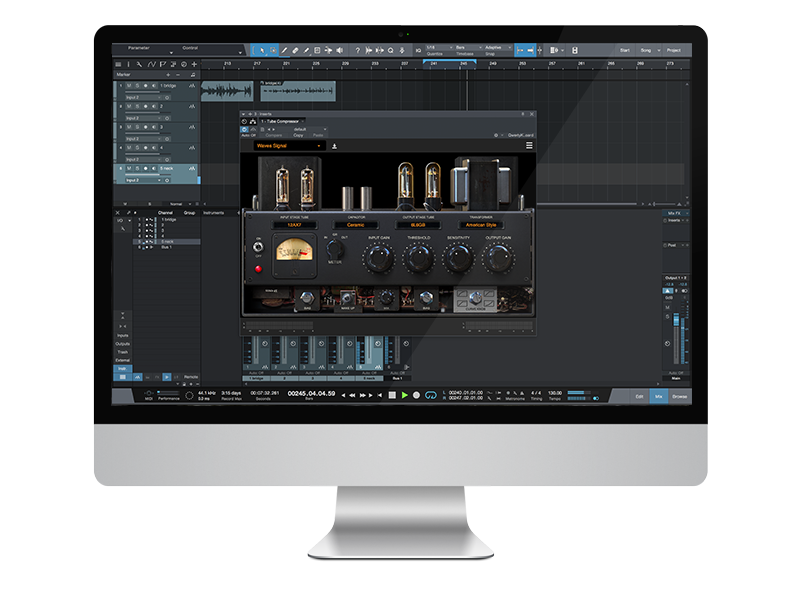
Task: Show Outputs in the mixer console
Action: pyautogui.click(x=122, y=344)
